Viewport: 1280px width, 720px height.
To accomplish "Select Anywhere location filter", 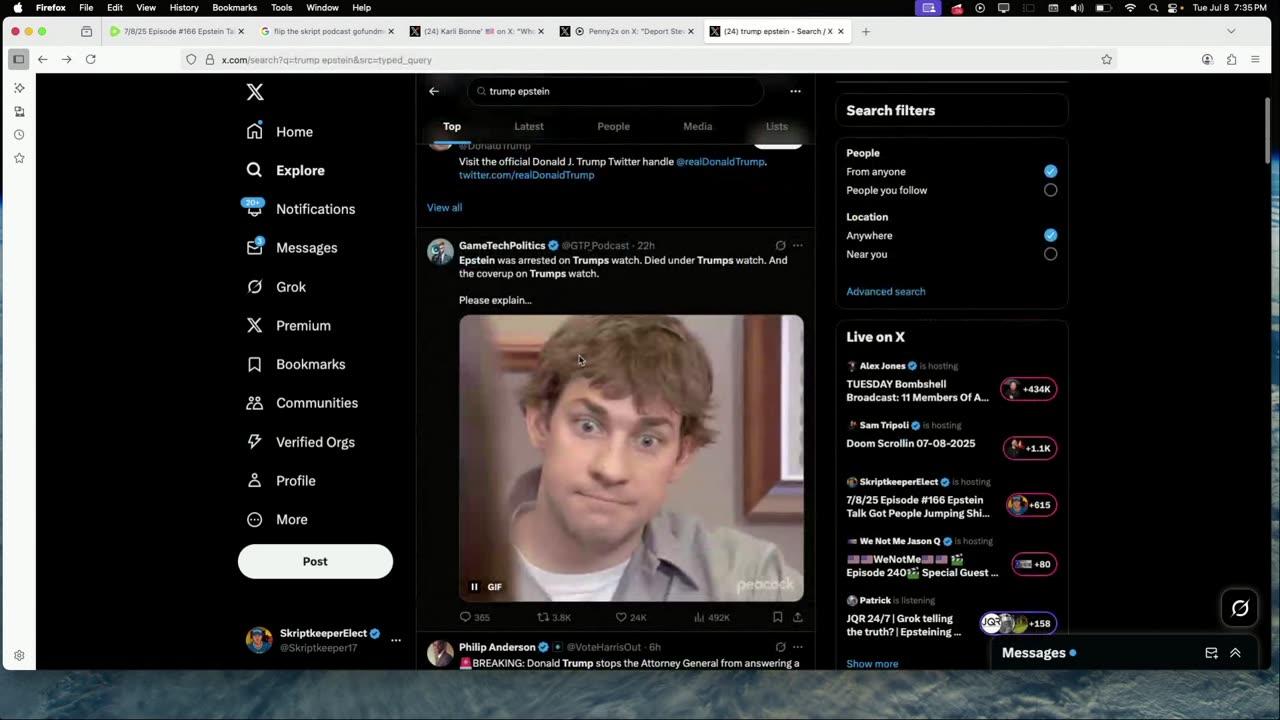I will point(1050,235).
